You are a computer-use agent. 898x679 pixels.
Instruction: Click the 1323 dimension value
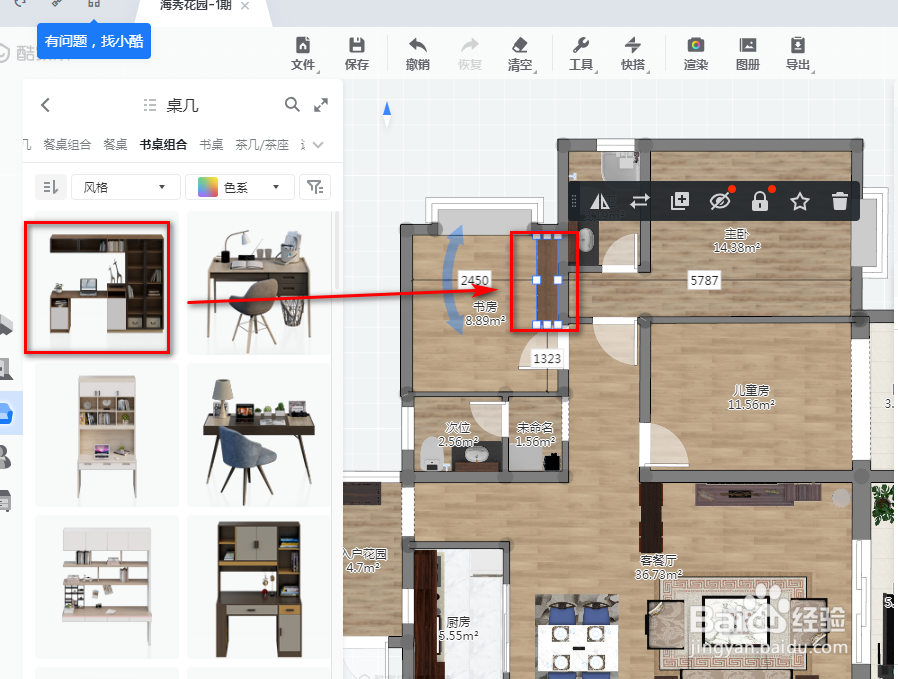pos(547,358)
